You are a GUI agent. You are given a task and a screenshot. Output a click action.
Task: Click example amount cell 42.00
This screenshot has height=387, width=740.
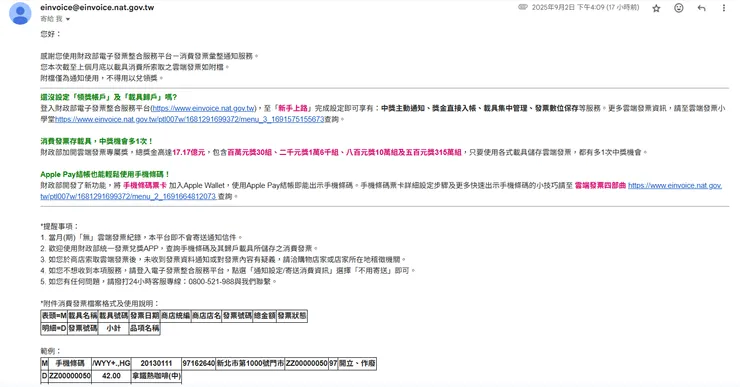point(111,376)
